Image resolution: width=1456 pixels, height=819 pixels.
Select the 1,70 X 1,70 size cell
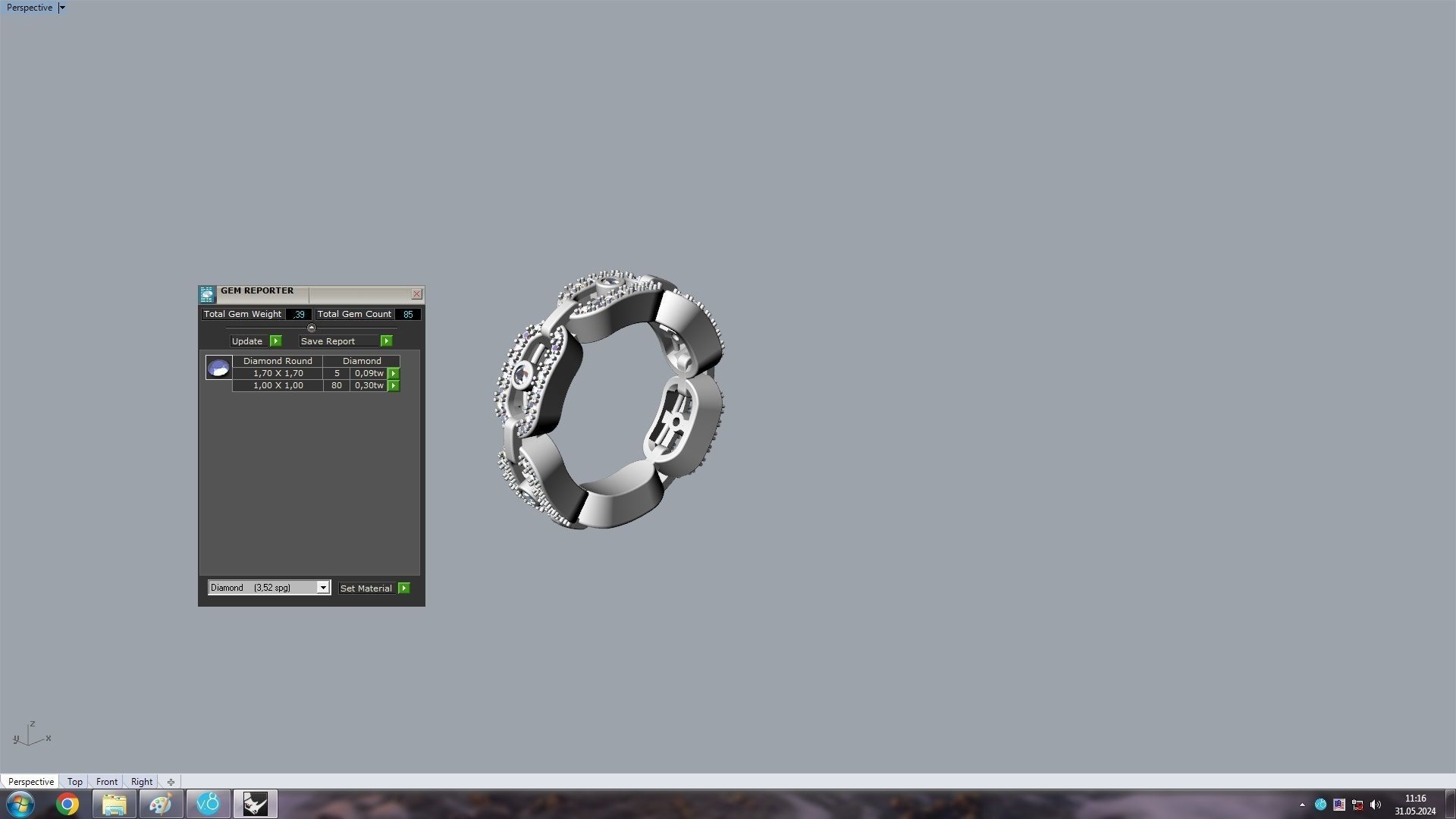278,373
